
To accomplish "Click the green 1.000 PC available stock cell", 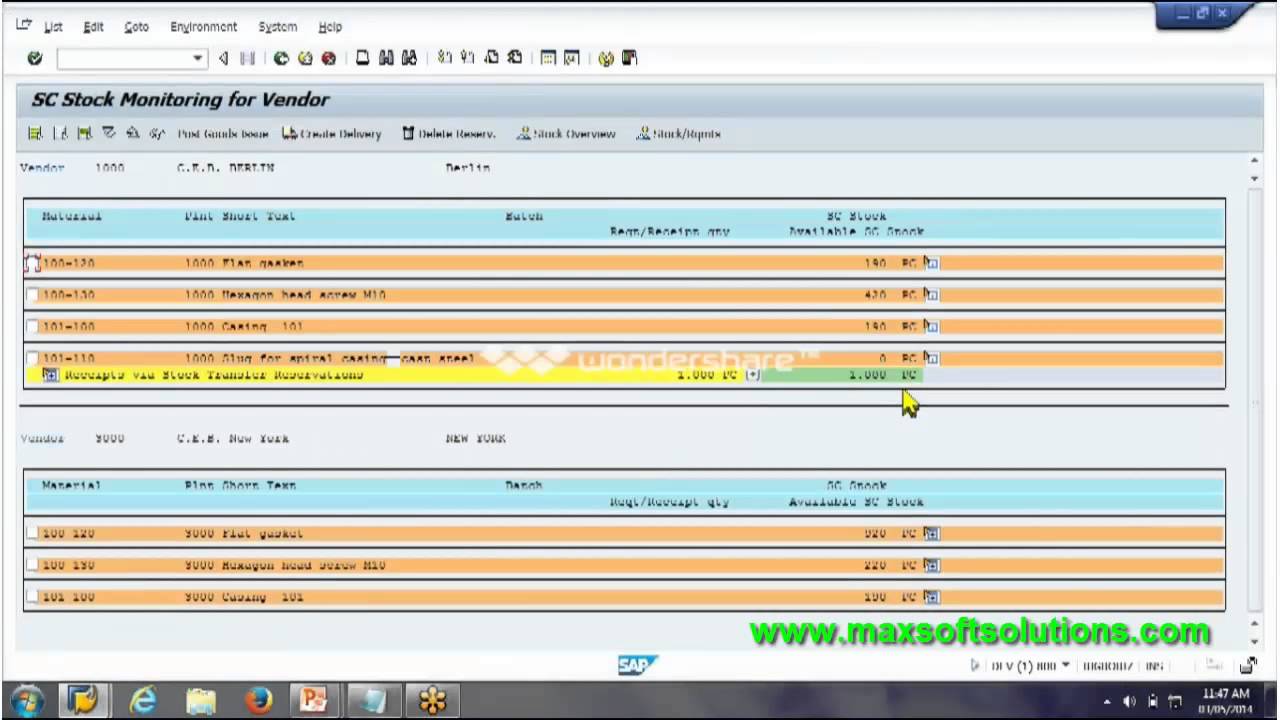I will (x=845, y=375).
